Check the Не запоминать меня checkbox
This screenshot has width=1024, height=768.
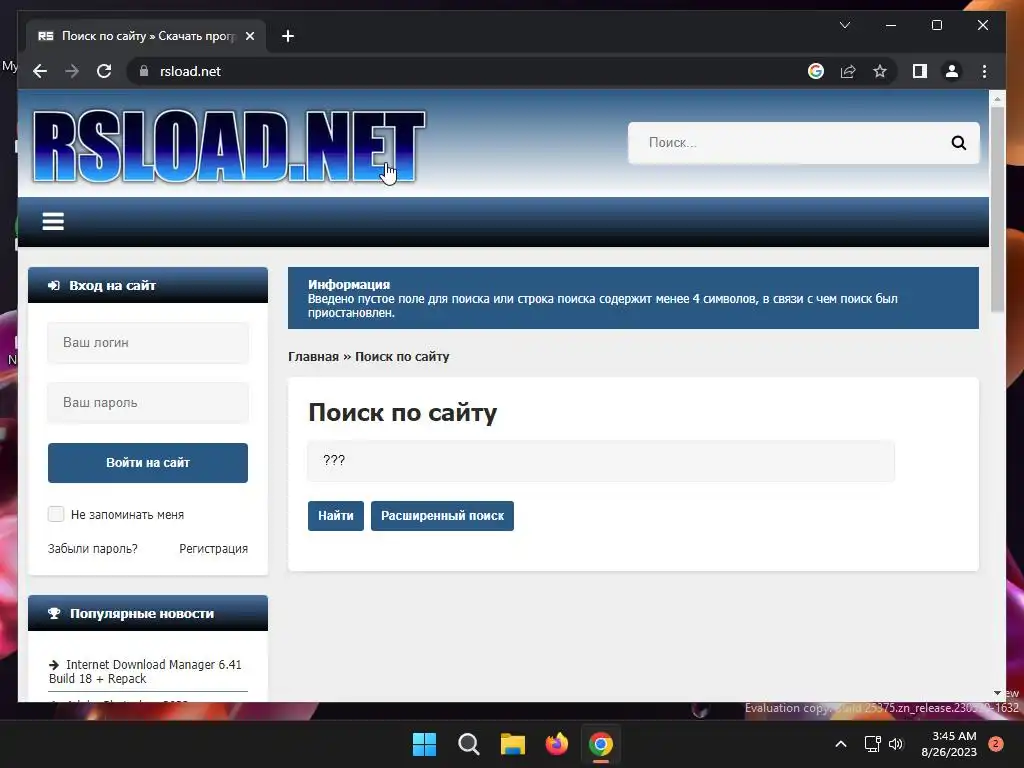coord(56,514)
